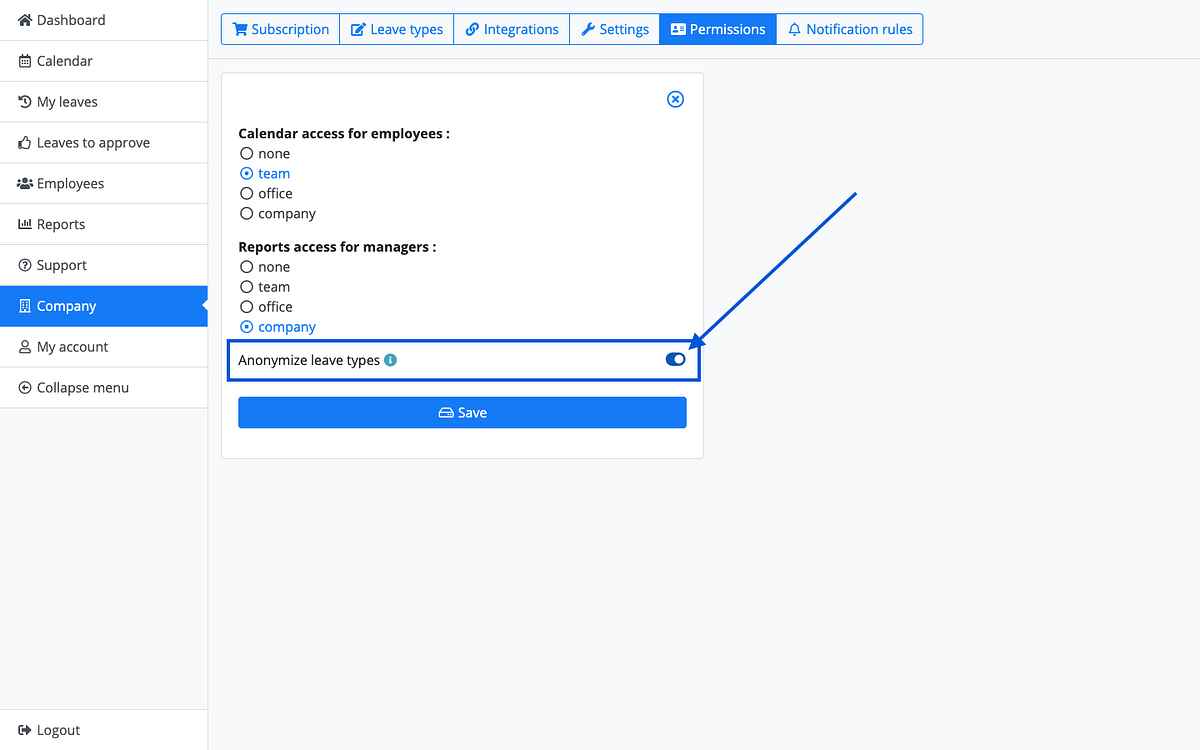
Task: Open the Leave types tab
Action: 397,29
